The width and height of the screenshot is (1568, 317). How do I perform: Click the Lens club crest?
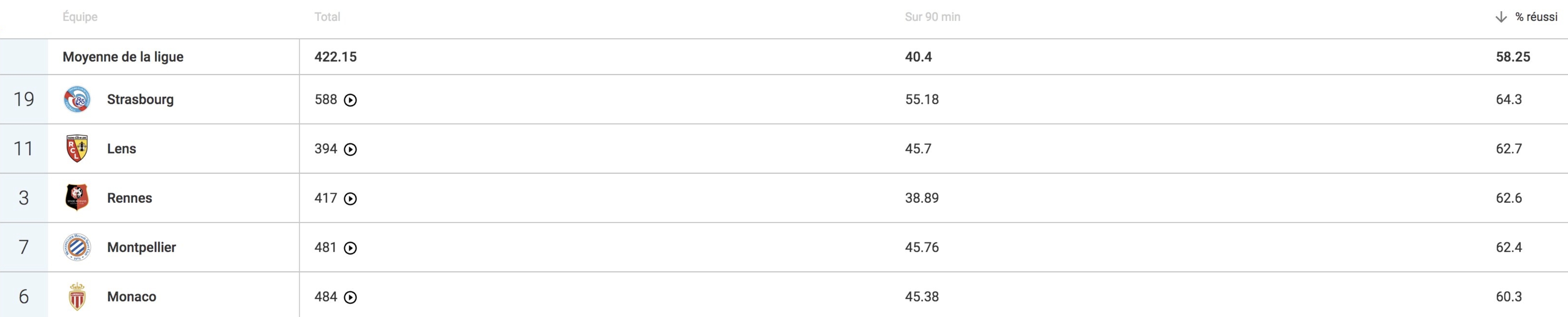(77, 148)
